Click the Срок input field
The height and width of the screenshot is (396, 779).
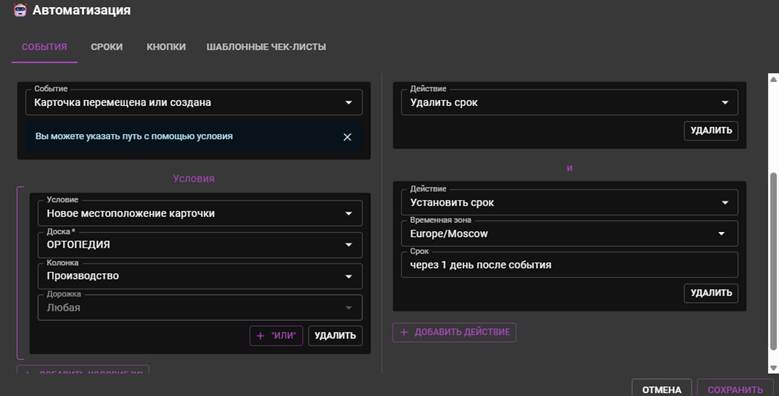coord(569,265)
